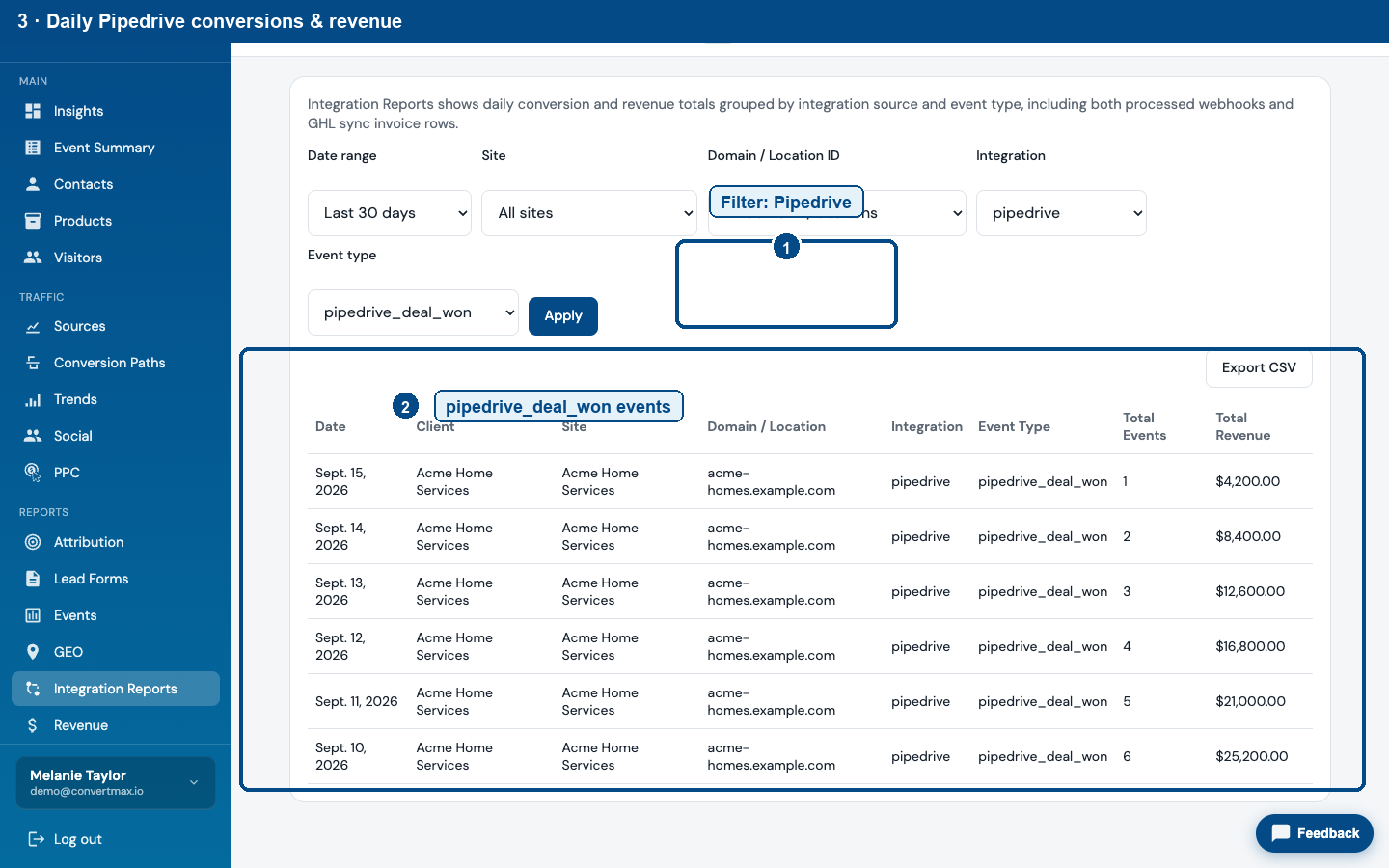This screenshot has height=868, width=1389.
Task: Expand the Melanie Taylor account menu
Action: (116, 782)
